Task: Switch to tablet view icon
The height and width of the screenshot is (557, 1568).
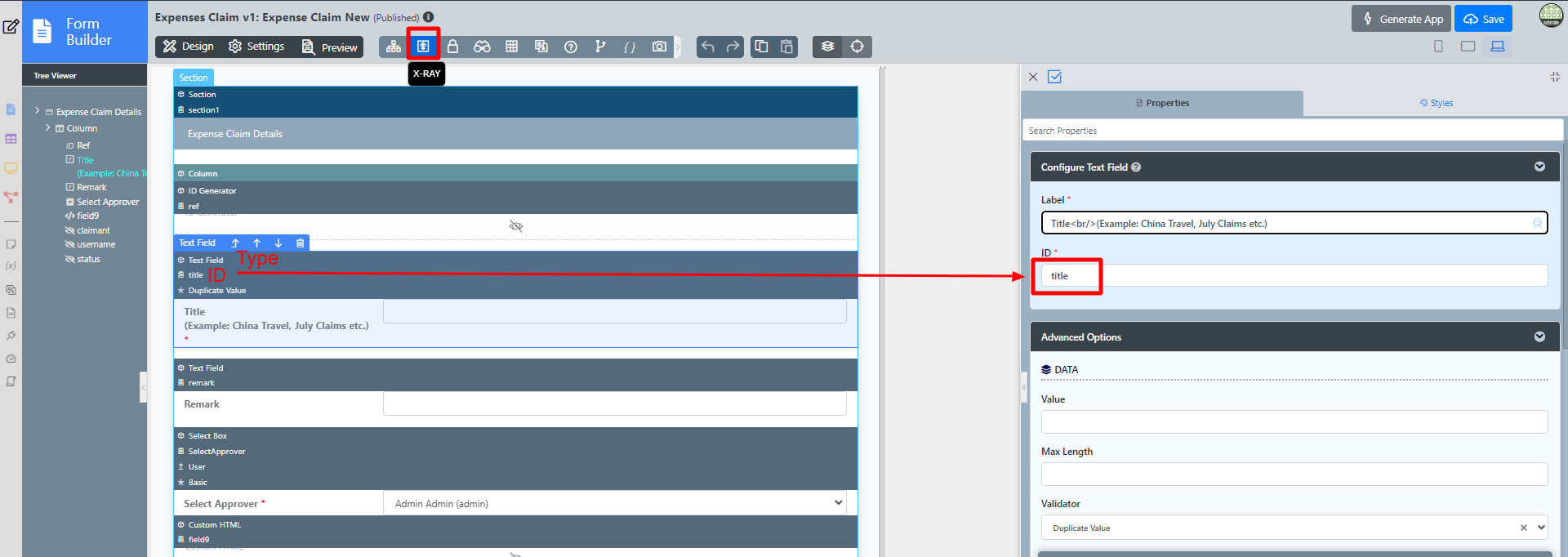Action: pos(1468,47)
